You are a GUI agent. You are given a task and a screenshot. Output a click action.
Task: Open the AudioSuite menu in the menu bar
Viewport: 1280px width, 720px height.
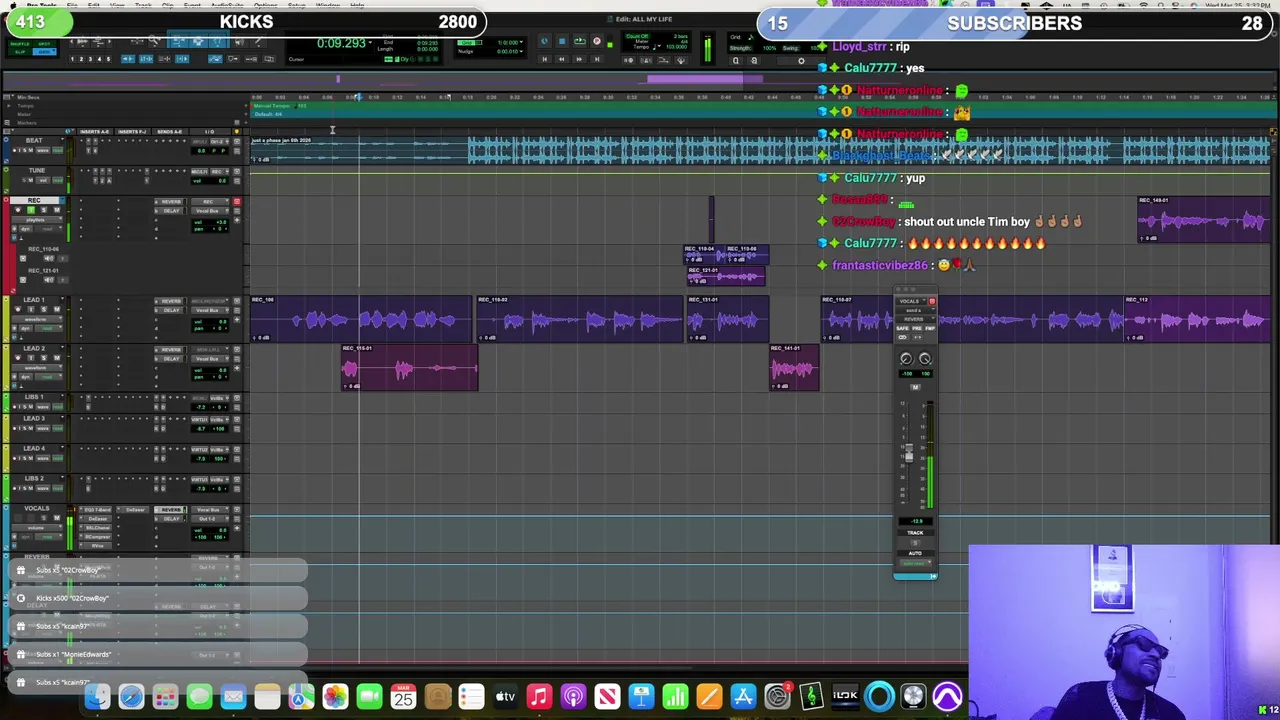(x=227, y=5)
